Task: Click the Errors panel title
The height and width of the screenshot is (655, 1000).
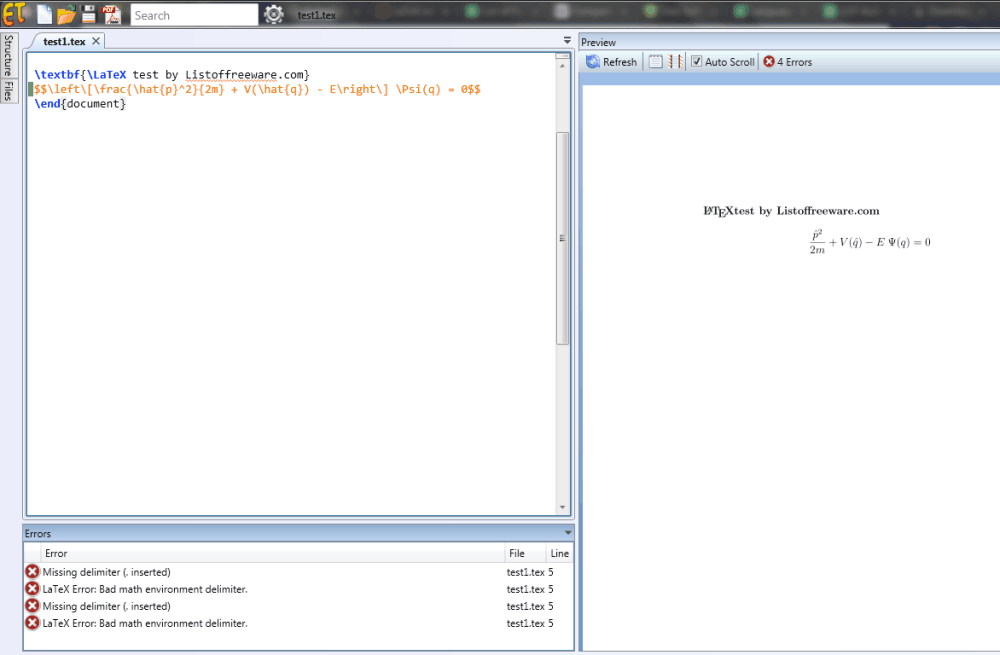Action: 38,533
